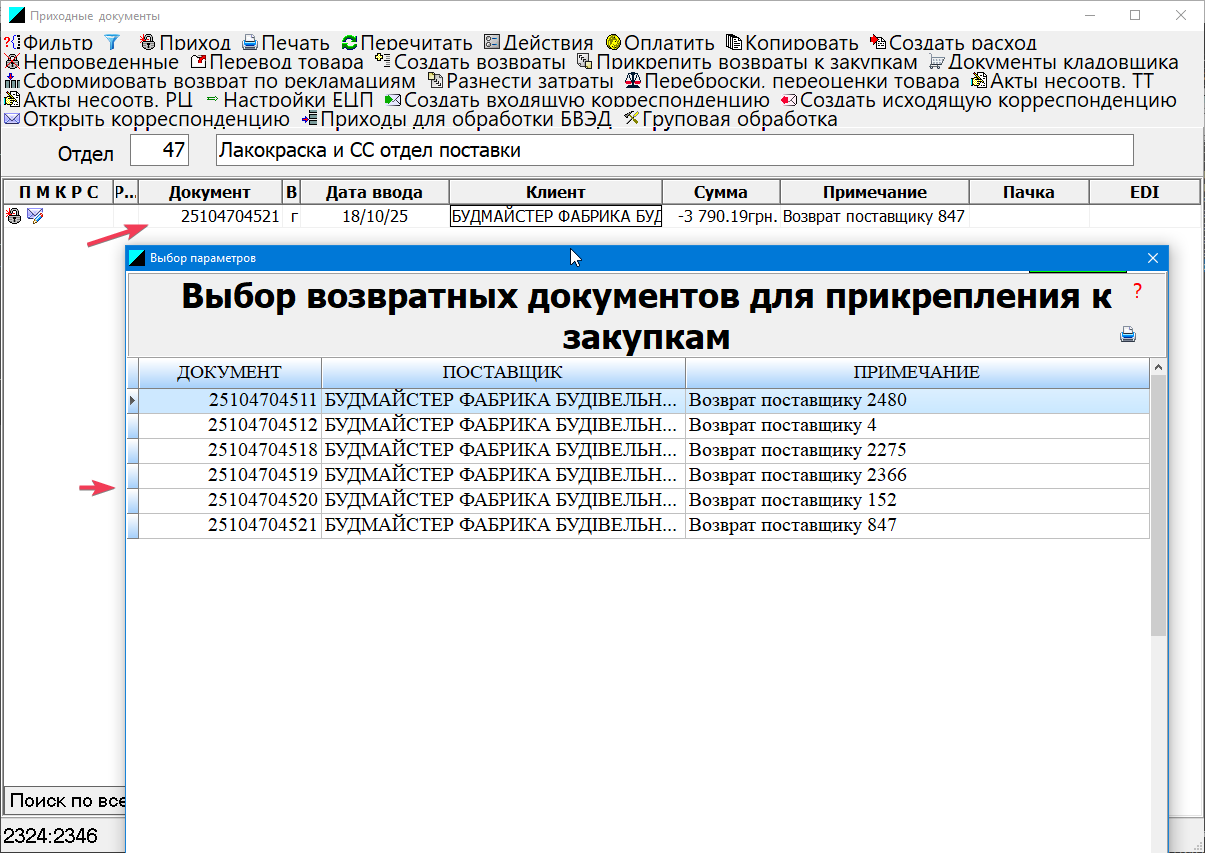Click the БУДМАЙСТЕР ФАБРИКА client cell in main grid
This screenshot has height=853, width=1205.
pyautogui.click(x=556, y=216)
